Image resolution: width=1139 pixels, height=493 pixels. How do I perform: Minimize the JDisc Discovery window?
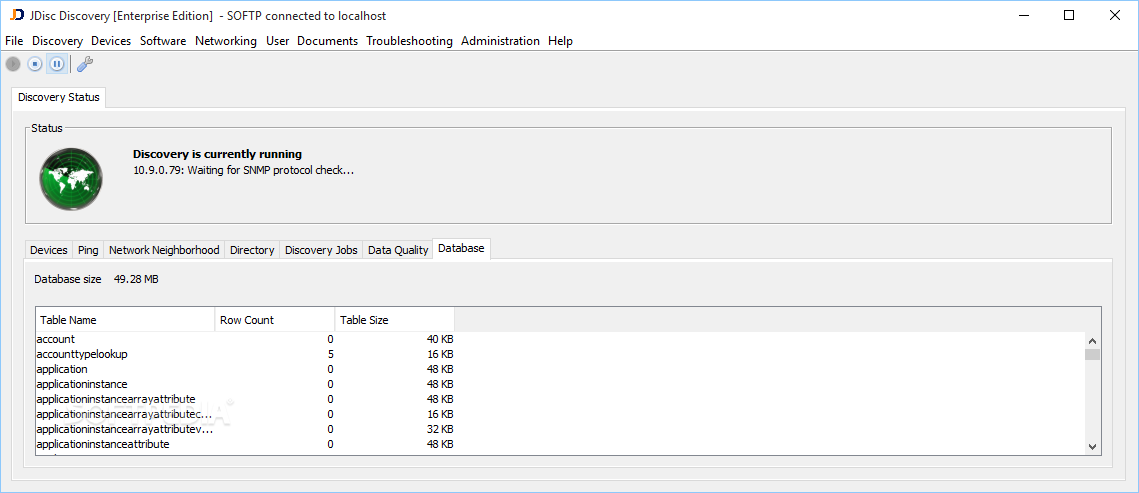[1024, 15]
